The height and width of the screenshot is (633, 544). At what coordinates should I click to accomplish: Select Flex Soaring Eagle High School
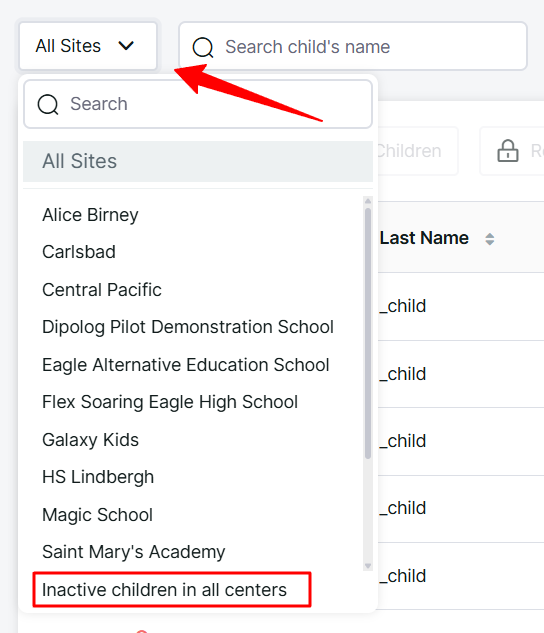click(x=170, y=402)
